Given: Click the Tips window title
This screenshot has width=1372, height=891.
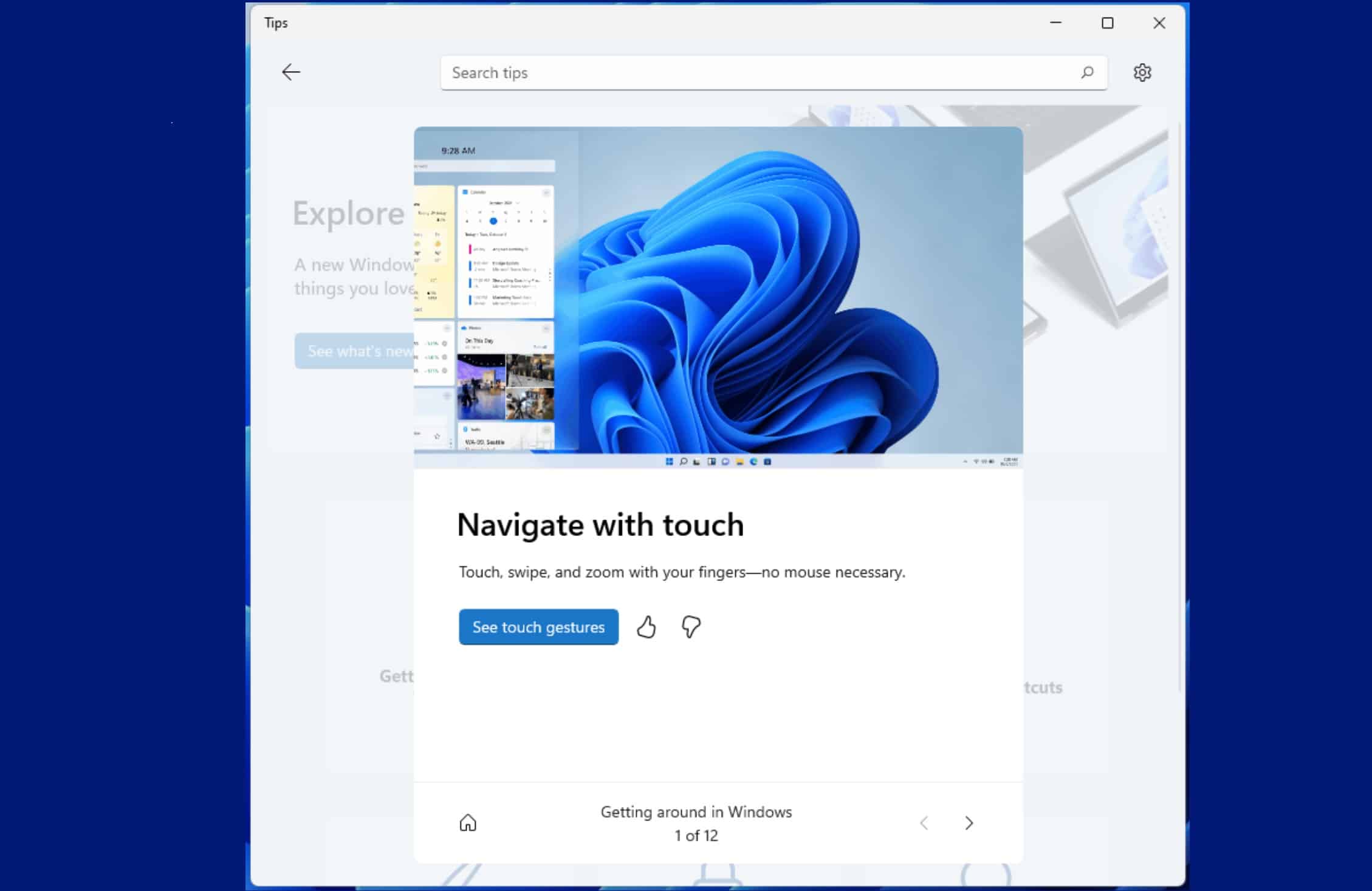Looking at the screenshot, I should pyautogui.click(x=276, y=22).
